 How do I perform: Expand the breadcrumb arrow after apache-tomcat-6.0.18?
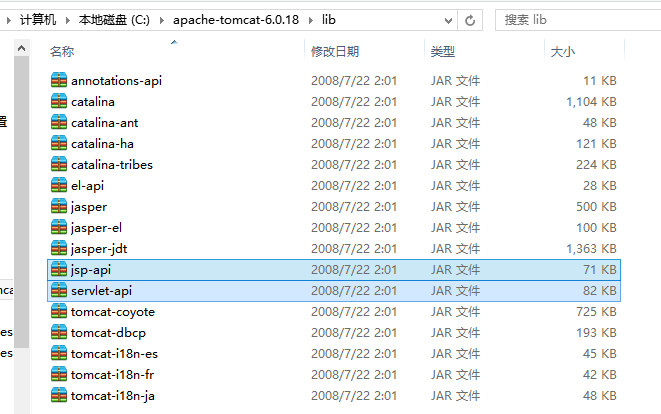coord(311,20)
